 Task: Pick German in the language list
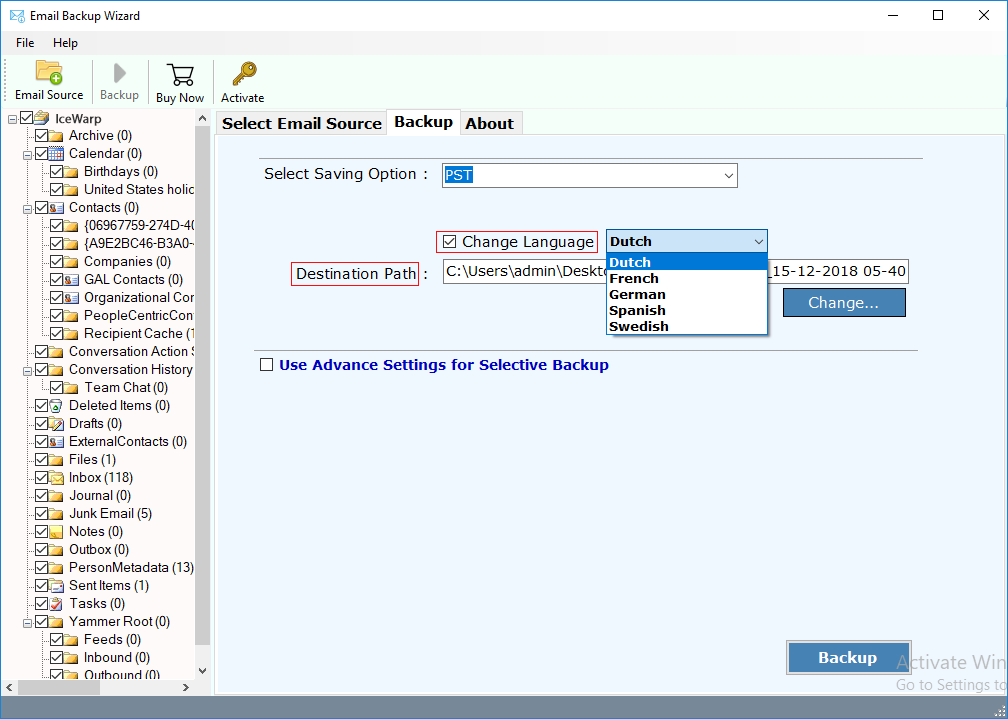(687, 295)
